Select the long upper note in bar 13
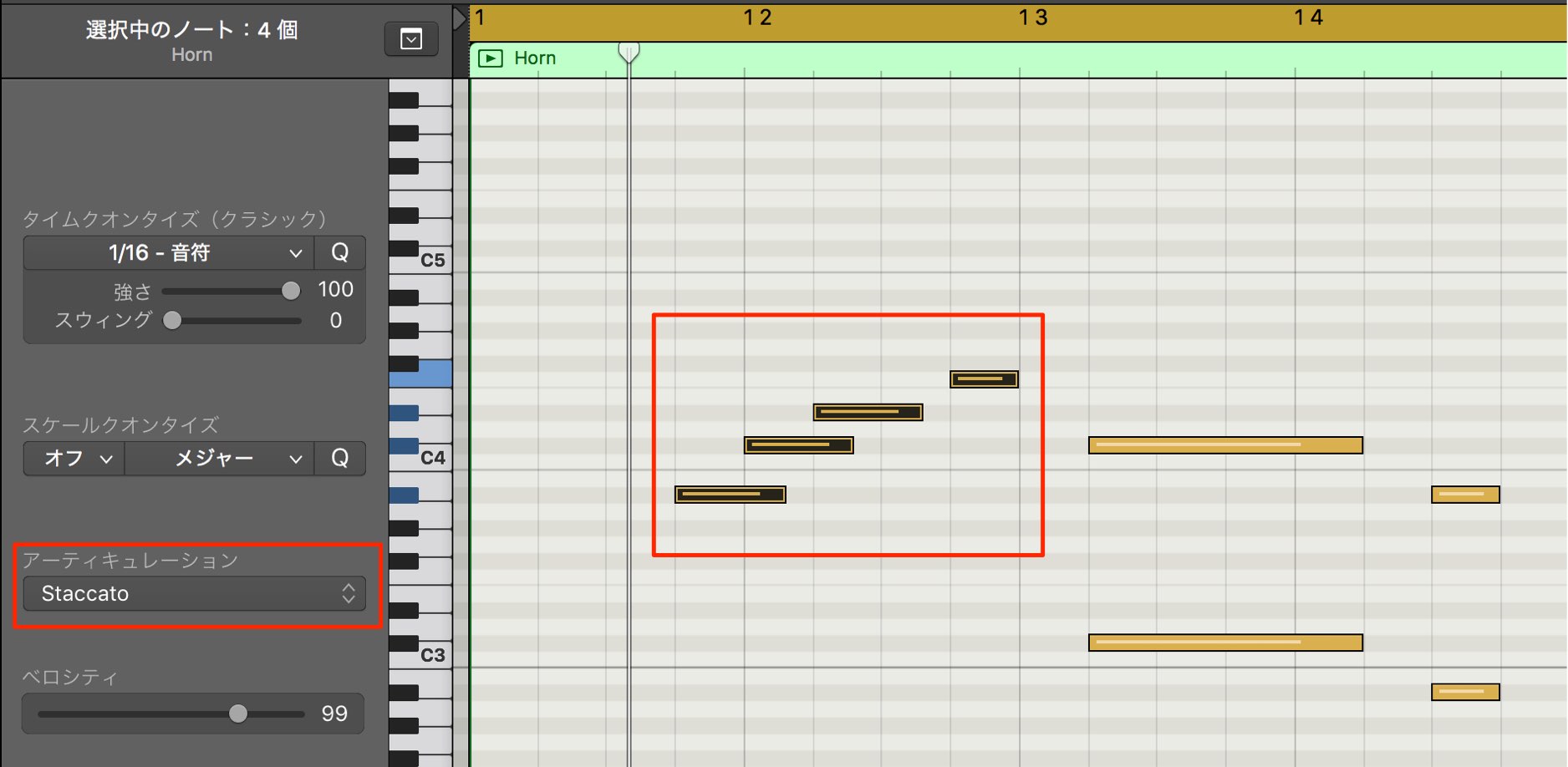The height and width of the screenshot is (767, 1568). click(x=1225, y=445)
